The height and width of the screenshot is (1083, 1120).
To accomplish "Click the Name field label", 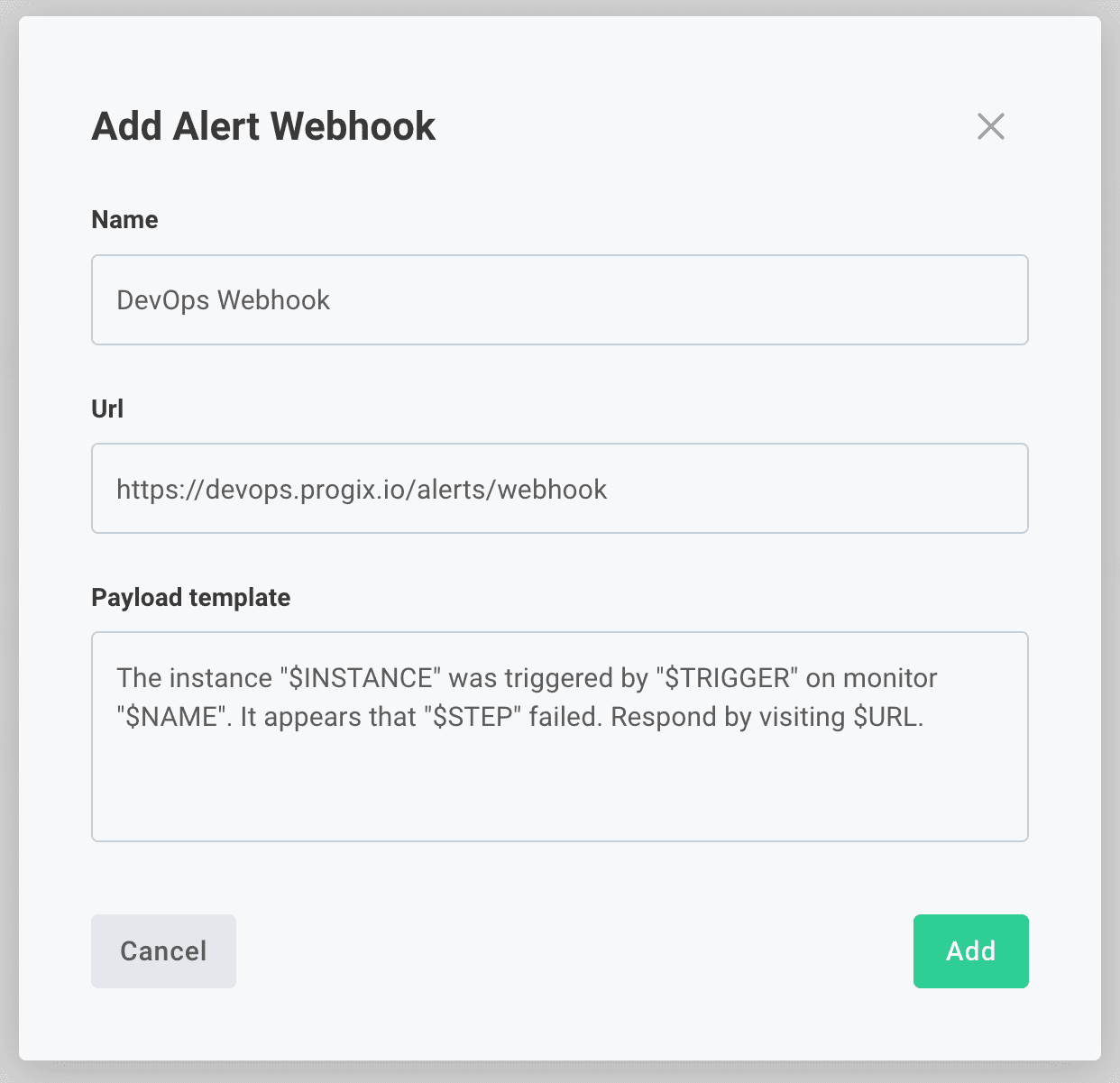I will (x=124, y=219).
